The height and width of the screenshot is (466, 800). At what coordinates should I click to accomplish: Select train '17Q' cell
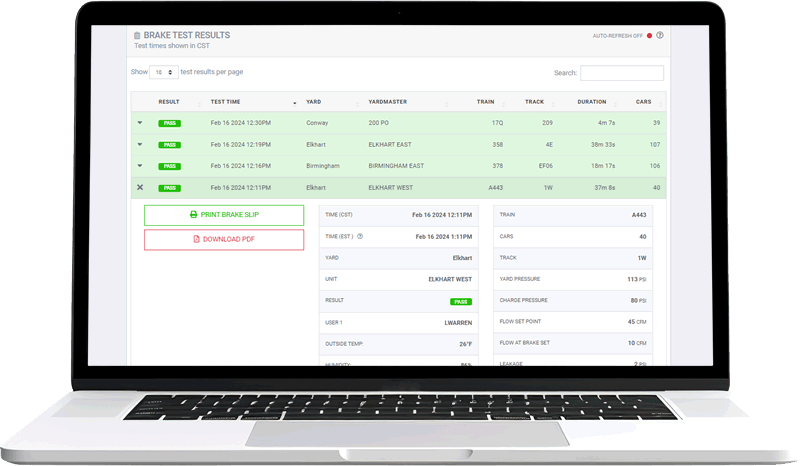coord(497,123)
